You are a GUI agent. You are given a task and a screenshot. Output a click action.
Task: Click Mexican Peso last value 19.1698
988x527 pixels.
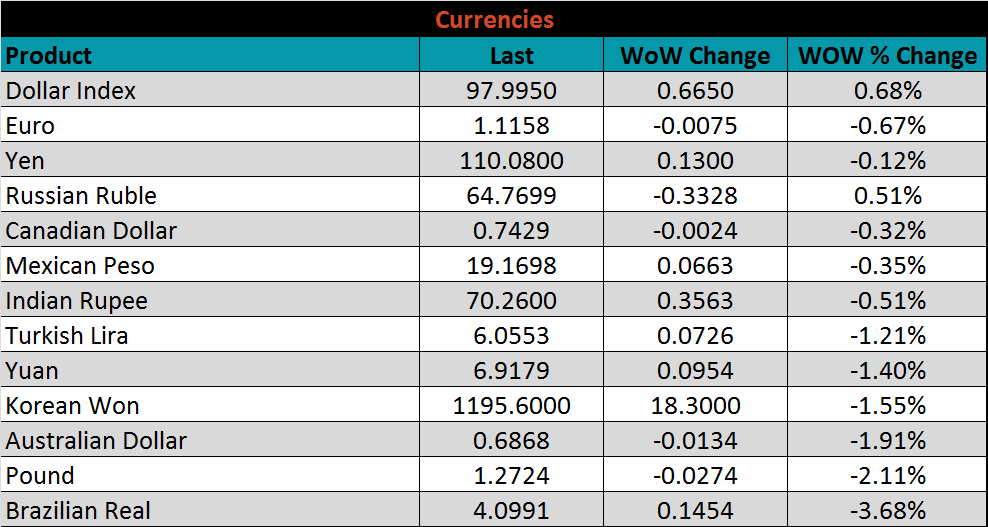click(511, 266)
